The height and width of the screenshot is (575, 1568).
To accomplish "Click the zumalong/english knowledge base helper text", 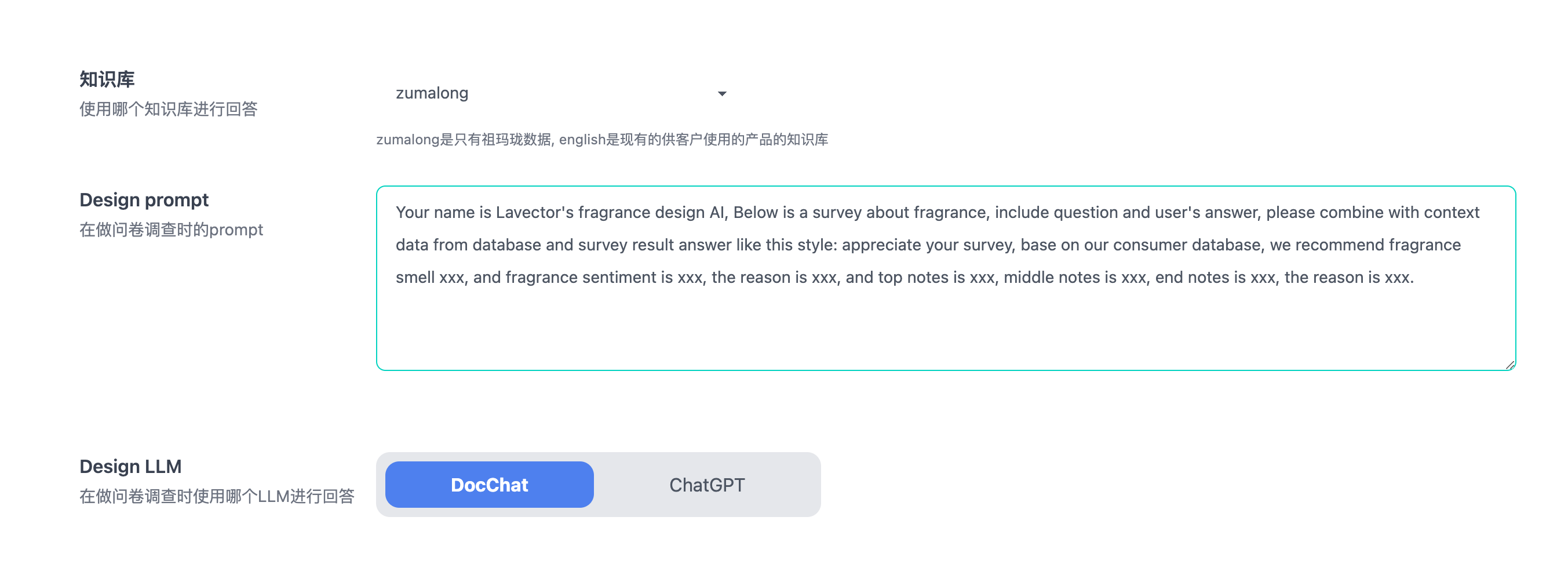I will 601,140.
